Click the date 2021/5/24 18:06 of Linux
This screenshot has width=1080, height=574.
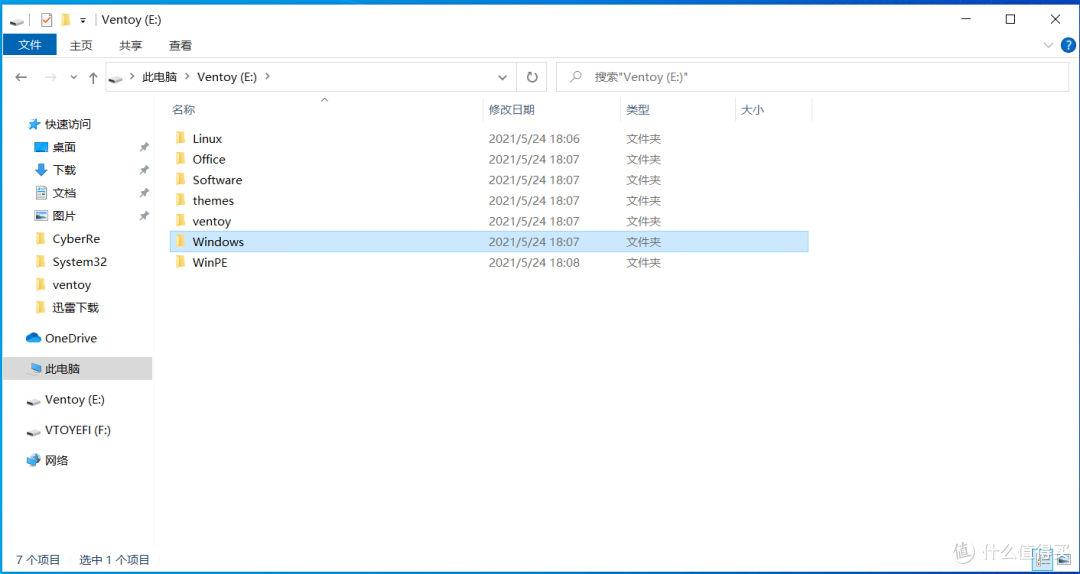pos(534,139)
